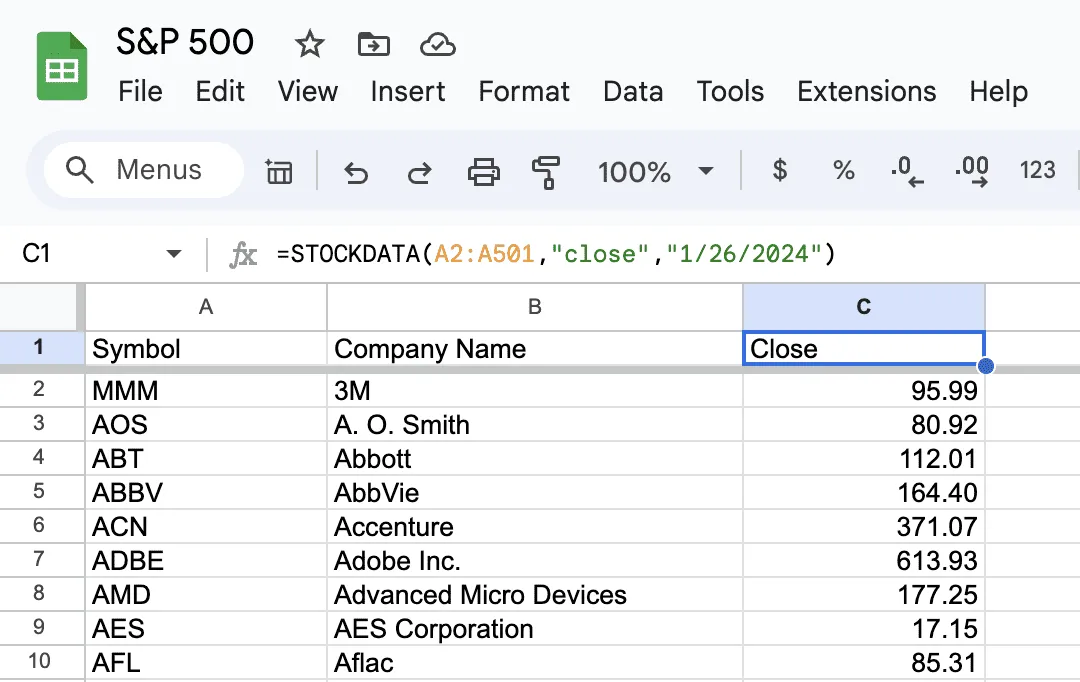This screenshot has height=682, width=1080.
Task: Select column B header
Action: [x=534, y=307]
